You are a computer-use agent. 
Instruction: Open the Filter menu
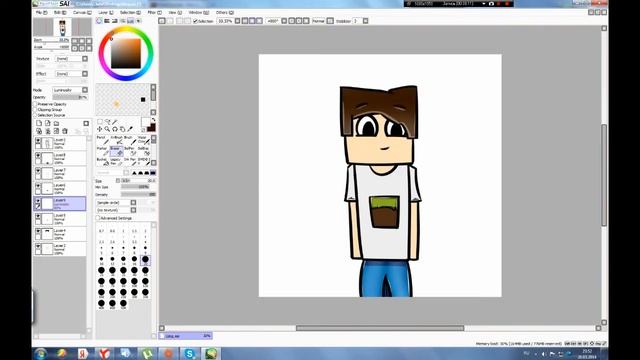click(154, 13)
